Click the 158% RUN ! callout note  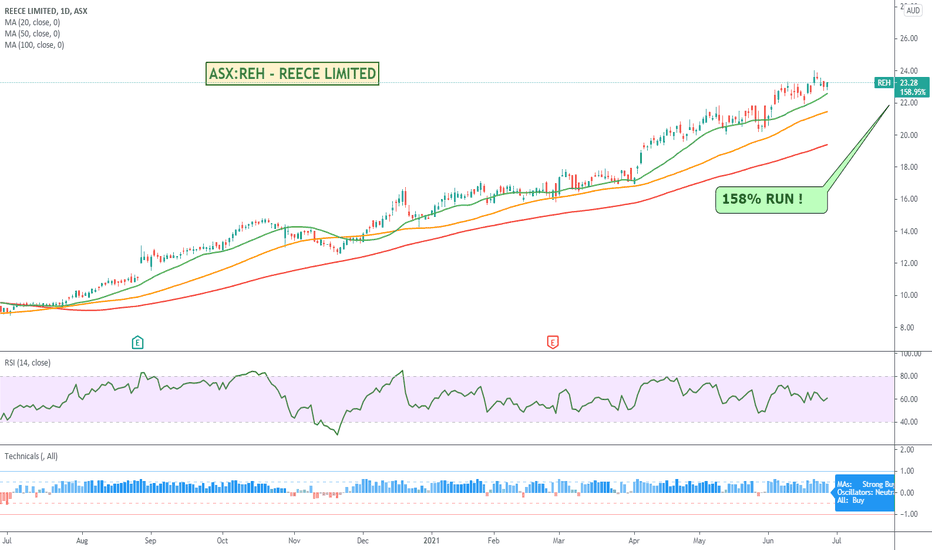pos(771,200)
